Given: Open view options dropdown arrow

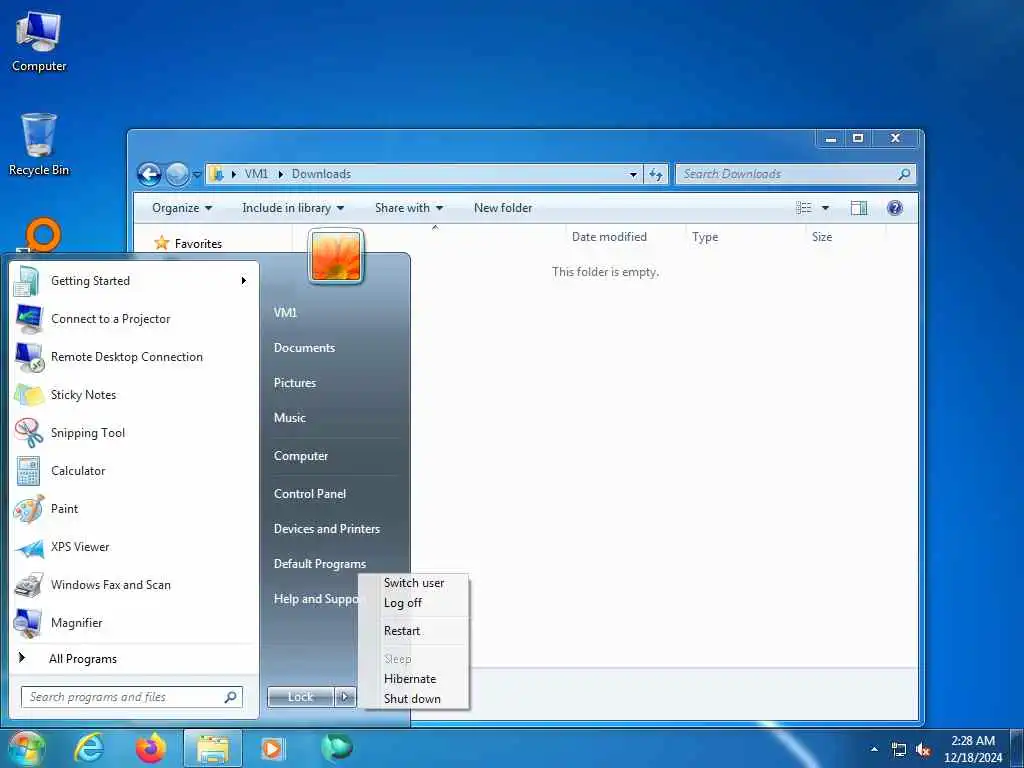Looking at the screenshot, I should point(825,208).
